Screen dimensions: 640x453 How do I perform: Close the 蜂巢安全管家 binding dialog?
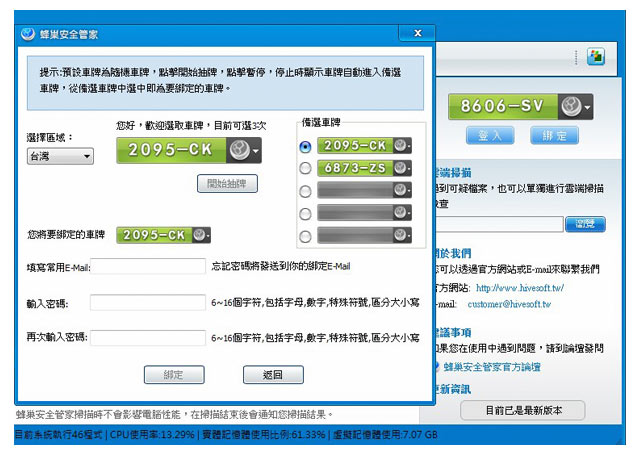(x=417, y=33)
